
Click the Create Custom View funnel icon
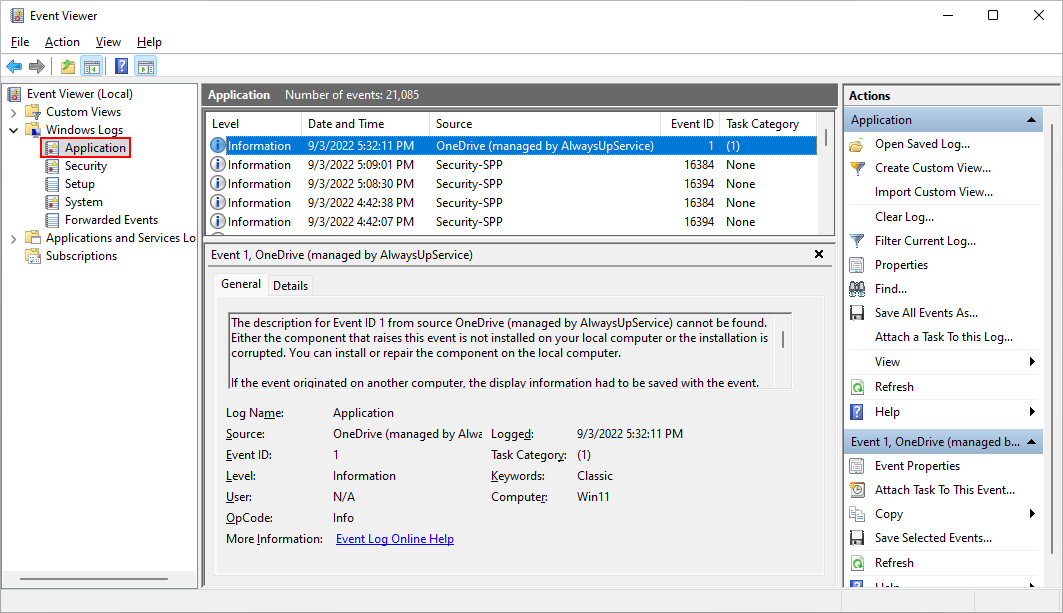tap(857, 168)
